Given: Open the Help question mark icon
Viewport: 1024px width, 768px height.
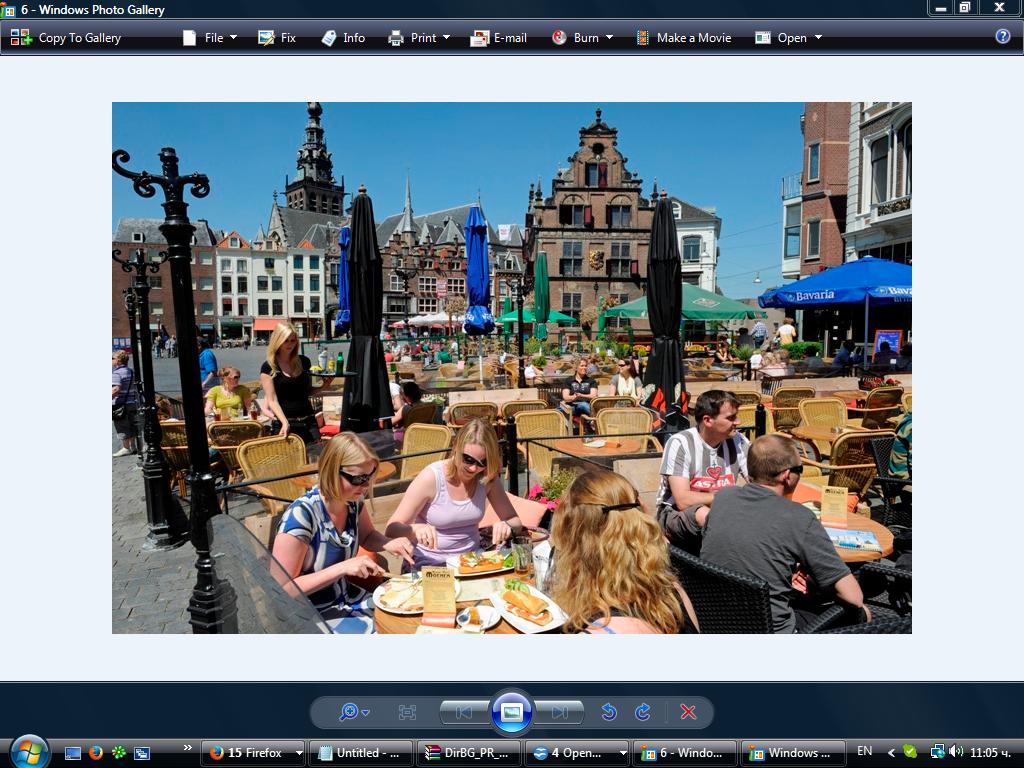Looking at the screenshot, I should tap(1002, 37).
